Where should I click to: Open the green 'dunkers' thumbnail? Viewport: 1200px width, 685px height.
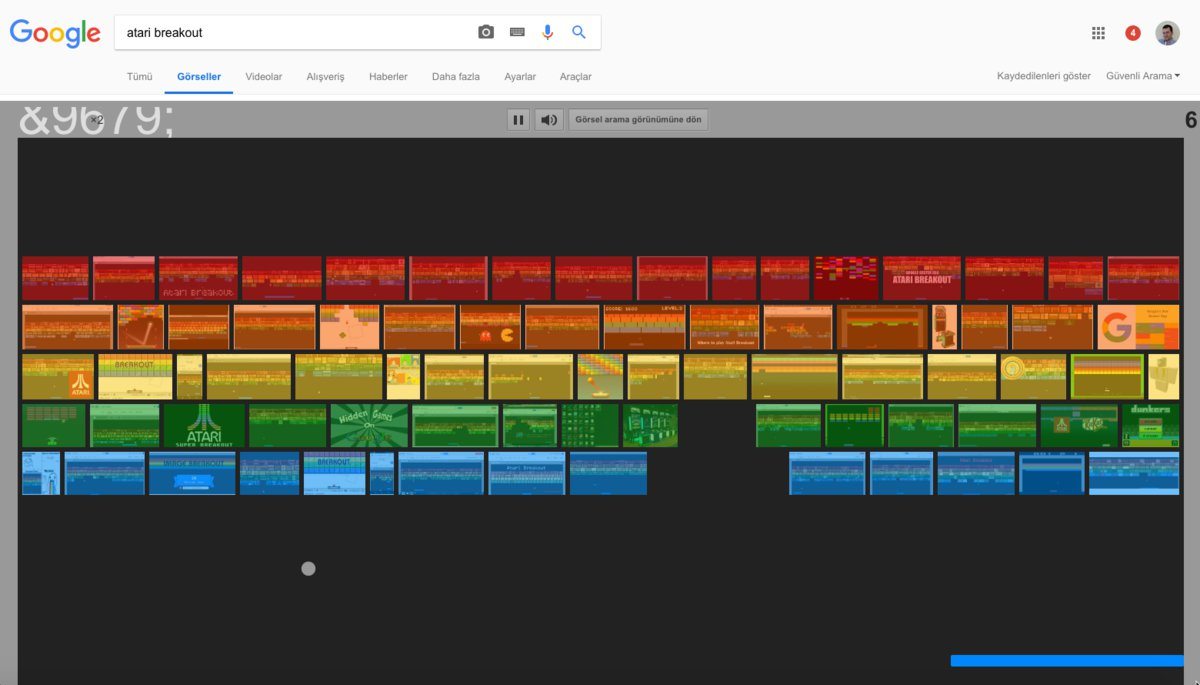1150,425
